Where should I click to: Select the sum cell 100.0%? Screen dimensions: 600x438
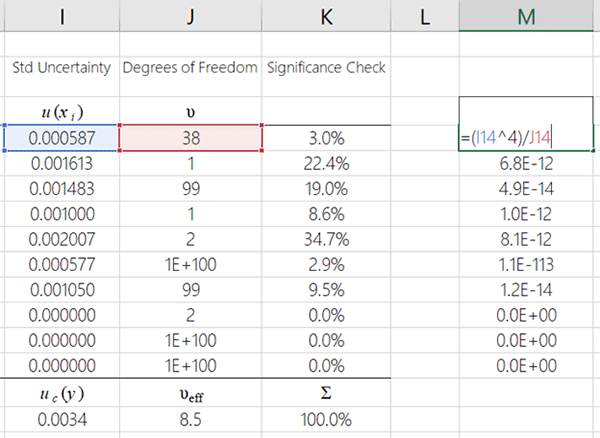tap(326, 420)
